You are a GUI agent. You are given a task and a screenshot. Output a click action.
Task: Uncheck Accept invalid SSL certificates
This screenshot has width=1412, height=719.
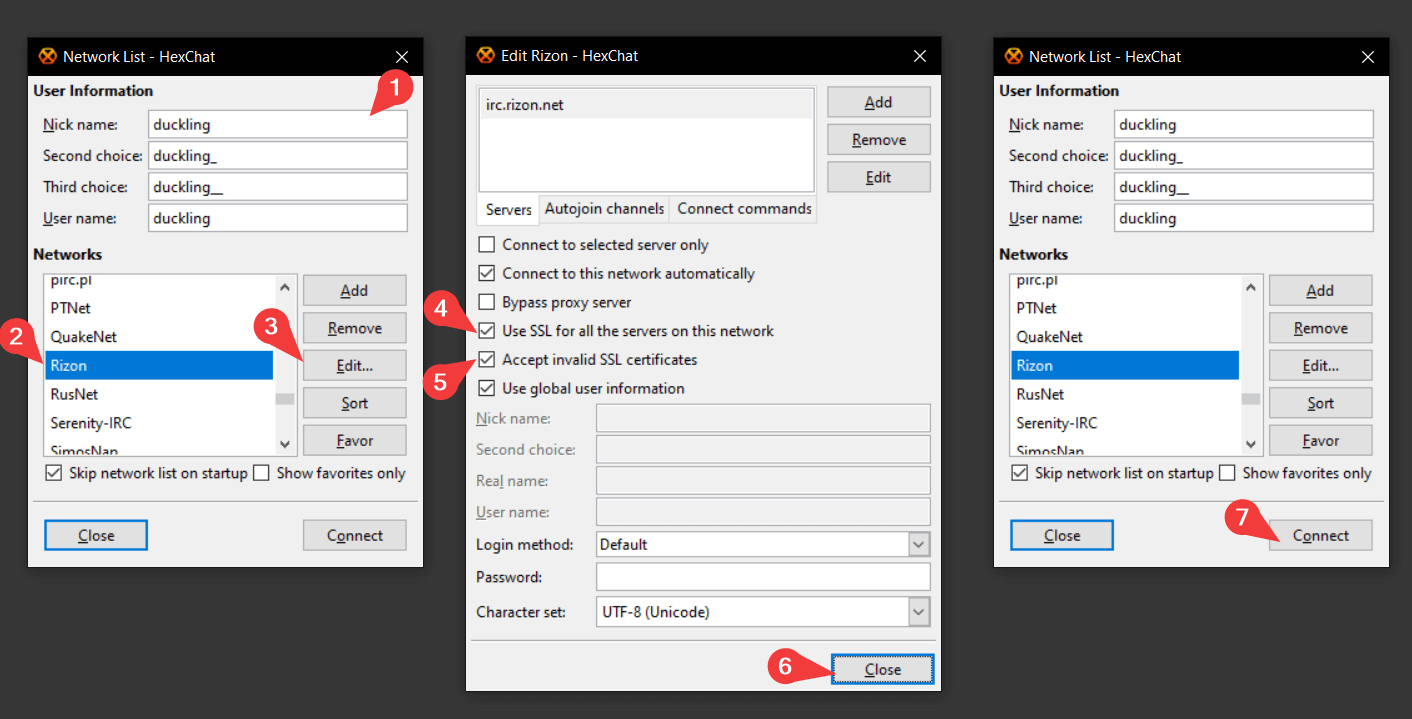click(487, 359)
